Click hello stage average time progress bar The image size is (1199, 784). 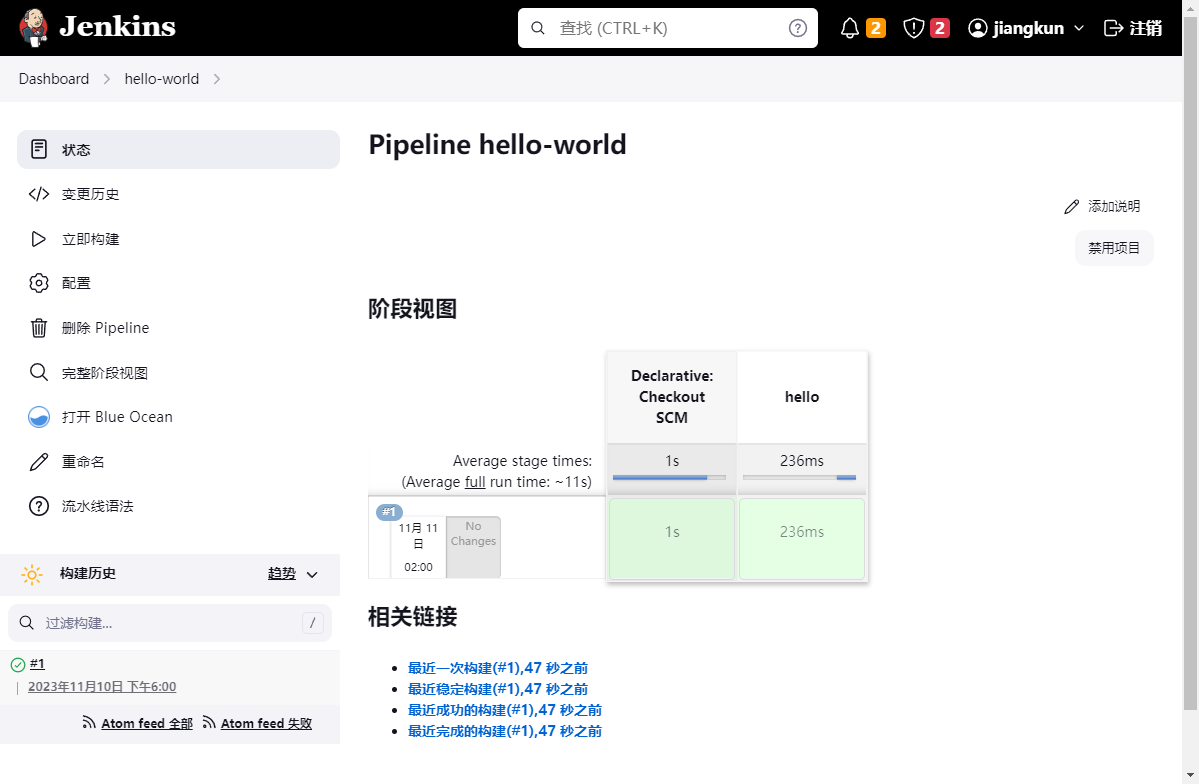click(799, 478)
